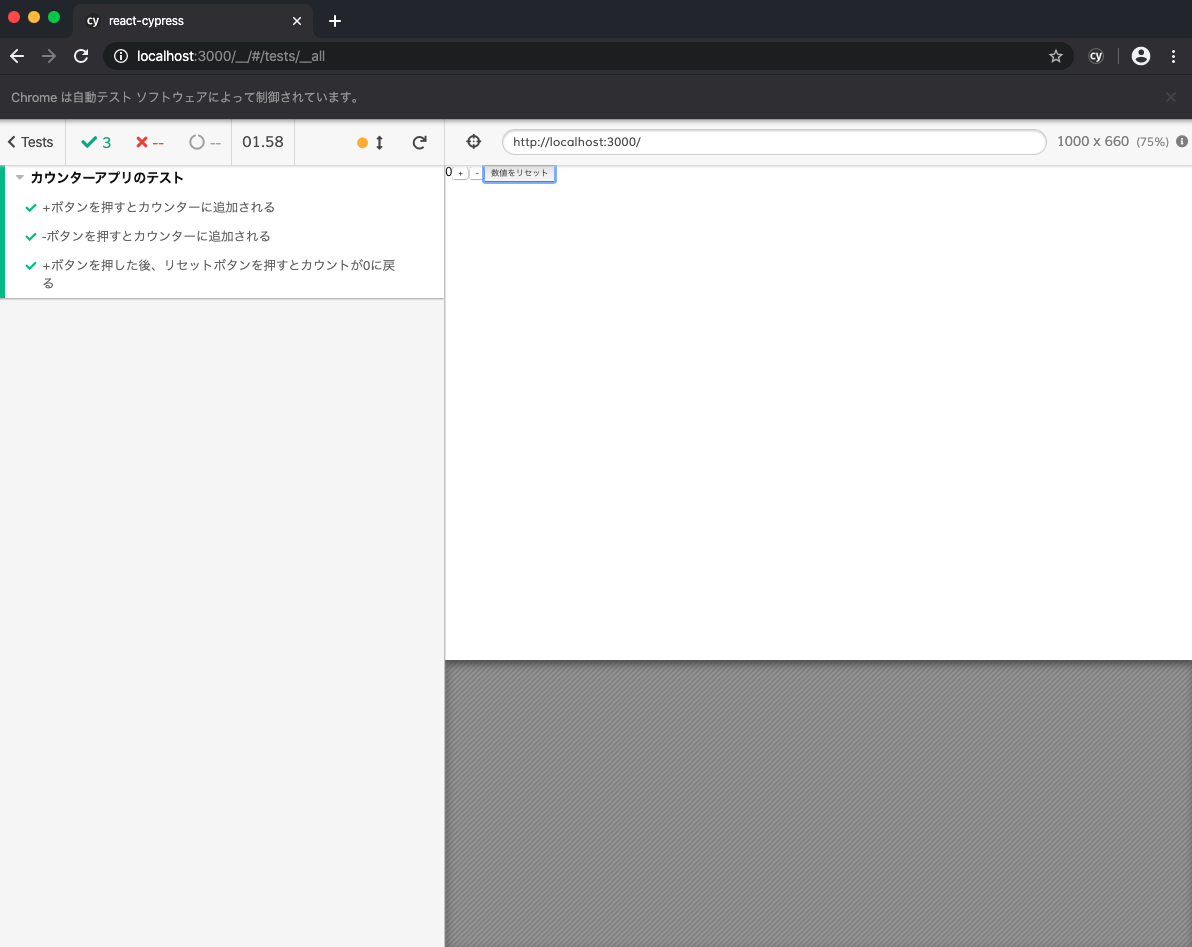
Task: Open Chrome's three-dot menu
Action: pos(1174,57)
